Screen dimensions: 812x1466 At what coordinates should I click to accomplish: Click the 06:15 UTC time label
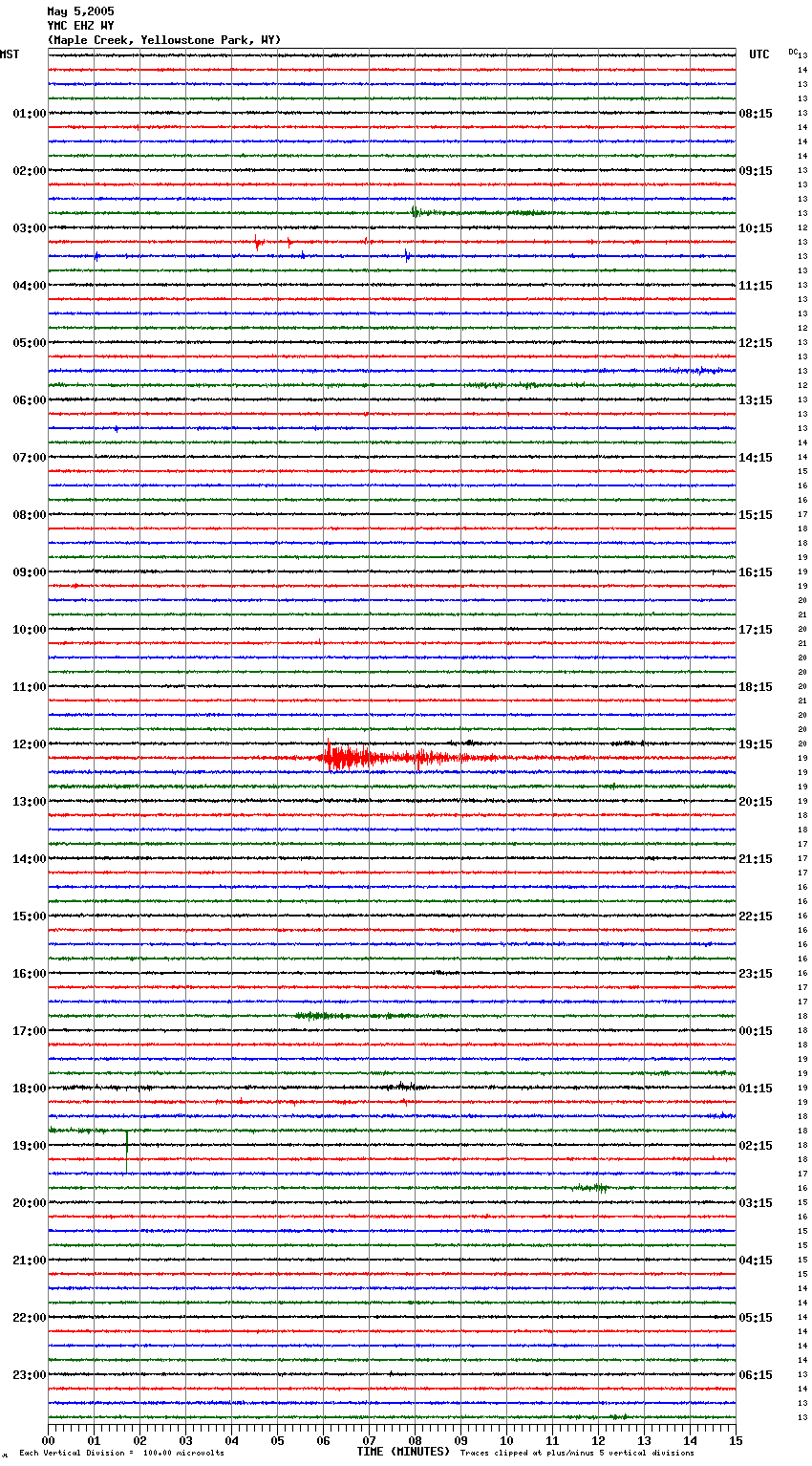756,1375
